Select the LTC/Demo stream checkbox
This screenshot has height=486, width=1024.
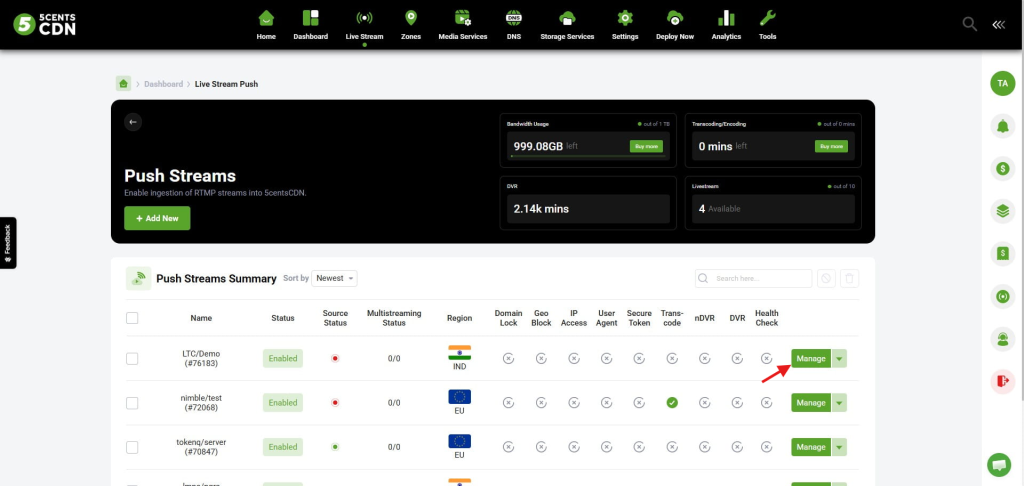(132, 359)
